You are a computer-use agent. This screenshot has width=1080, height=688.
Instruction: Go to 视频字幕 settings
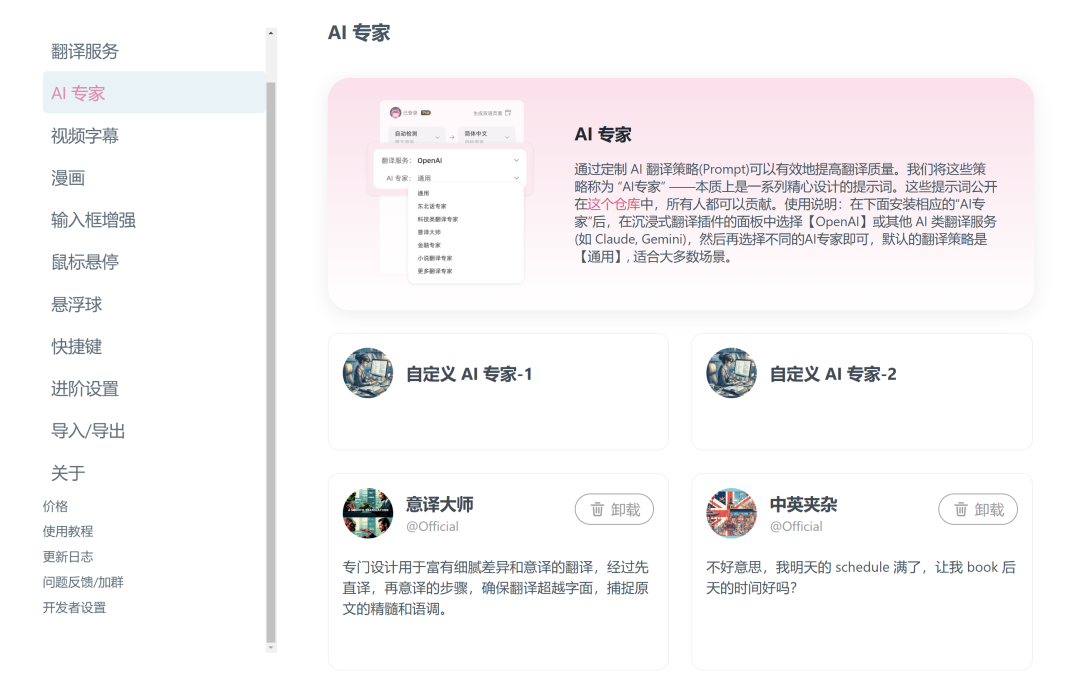point(85,136)
